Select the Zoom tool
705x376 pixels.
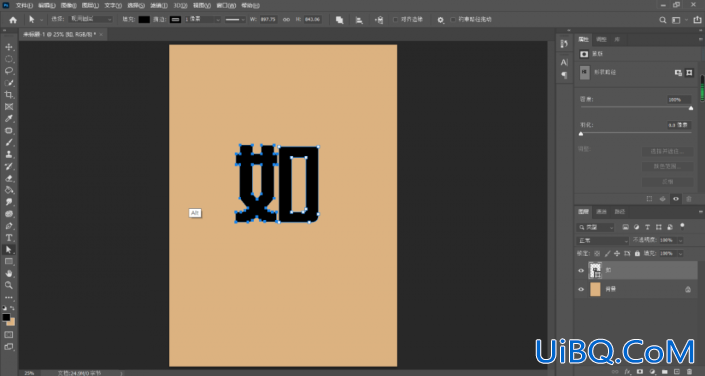pyautogui.click(x=9, y=285)
